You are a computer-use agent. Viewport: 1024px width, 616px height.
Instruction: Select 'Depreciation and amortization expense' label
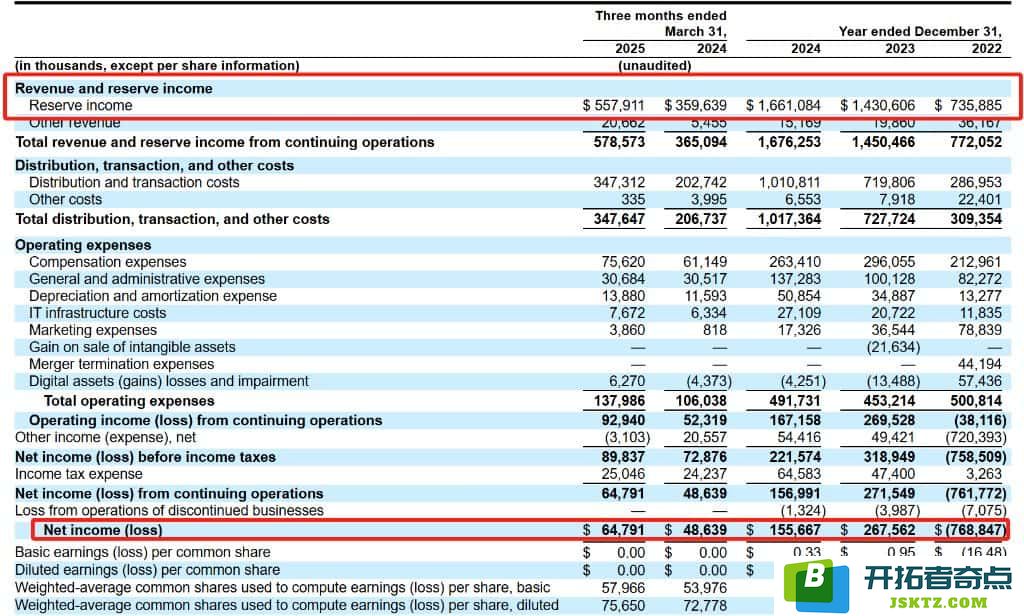[x=153, y=296]
